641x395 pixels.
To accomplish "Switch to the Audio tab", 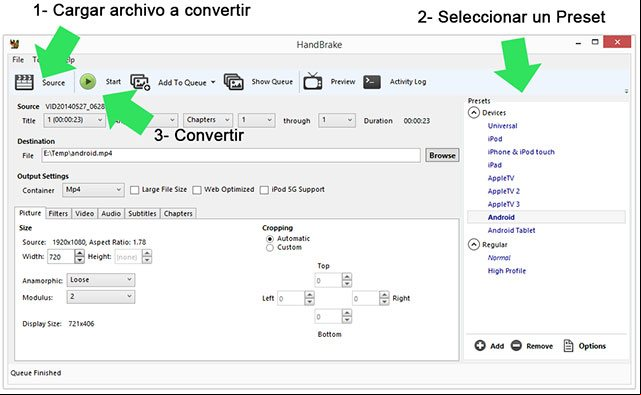I will (x=111, y=213).
